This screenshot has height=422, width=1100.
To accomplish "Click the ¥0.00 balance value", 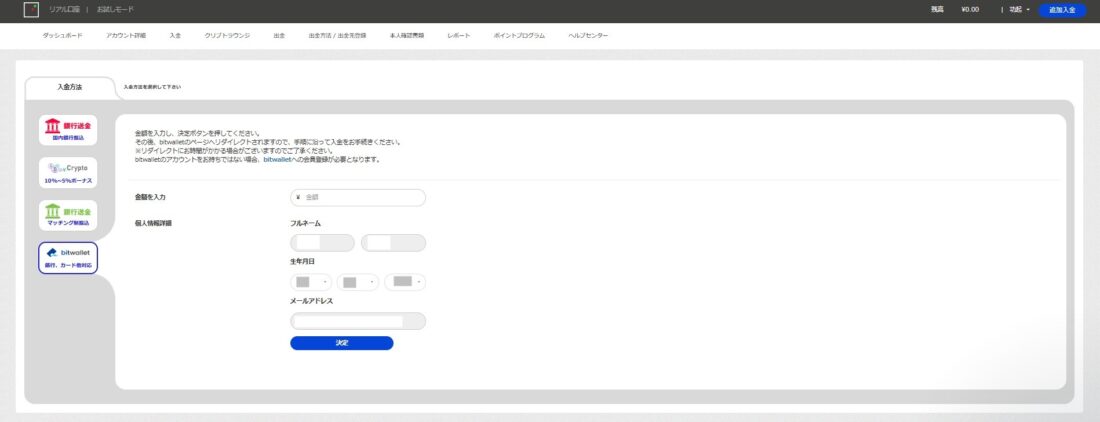I will (x=970, y=10).
